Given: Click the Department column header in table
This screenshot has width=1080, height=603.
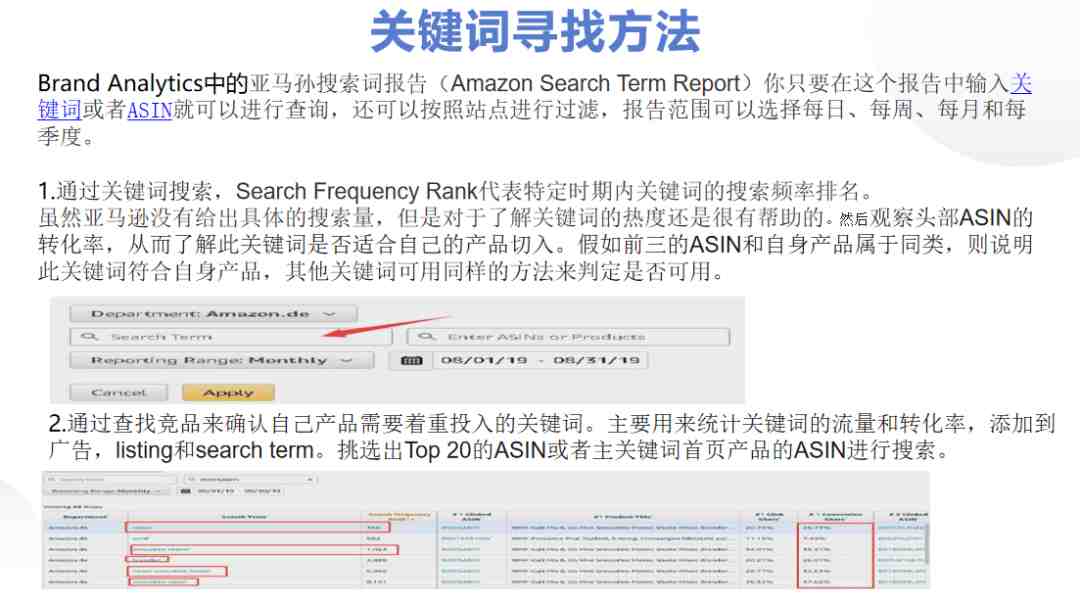Looking at the screenshot, I should click(x=85, y=517).
